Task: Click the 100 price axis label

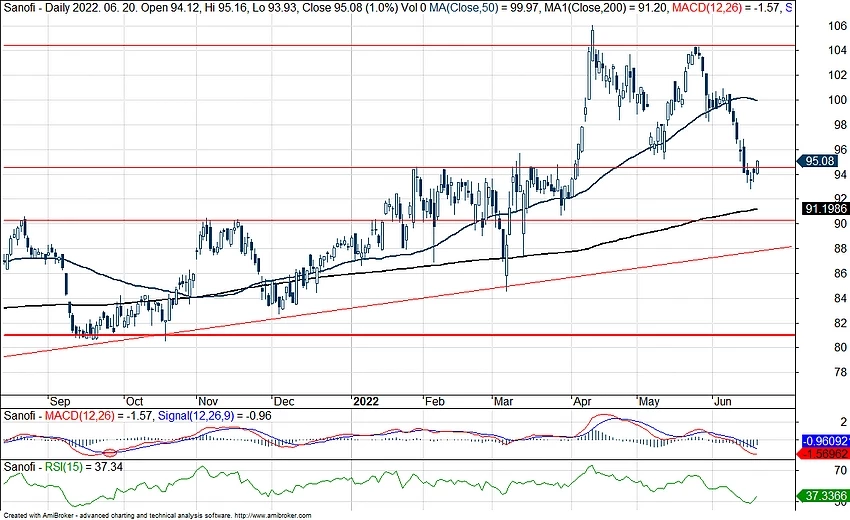Action: tap(838, 100)
